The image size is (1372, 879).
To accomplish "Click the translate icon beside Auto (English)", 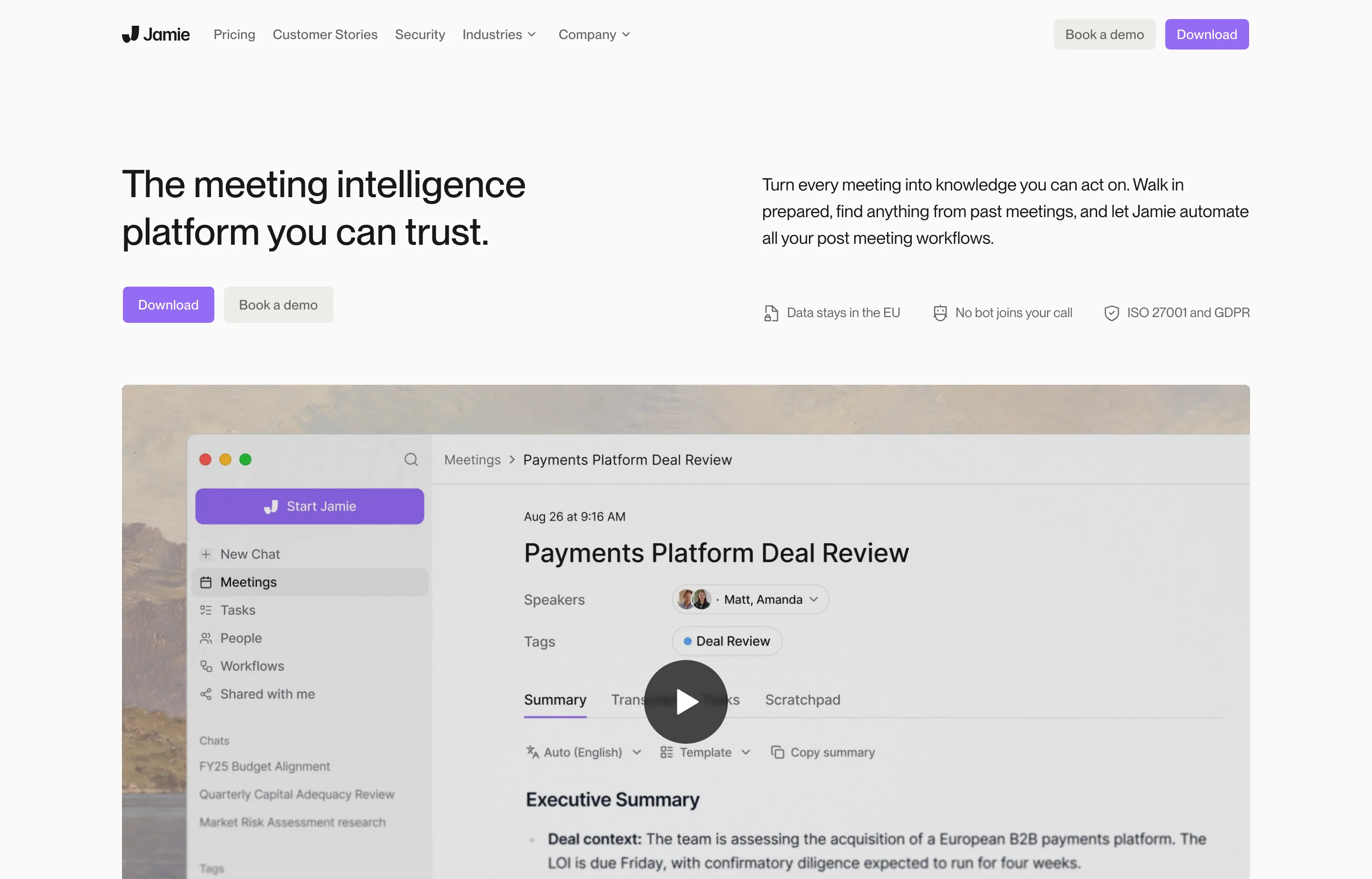I will click(x=532, y=752).
